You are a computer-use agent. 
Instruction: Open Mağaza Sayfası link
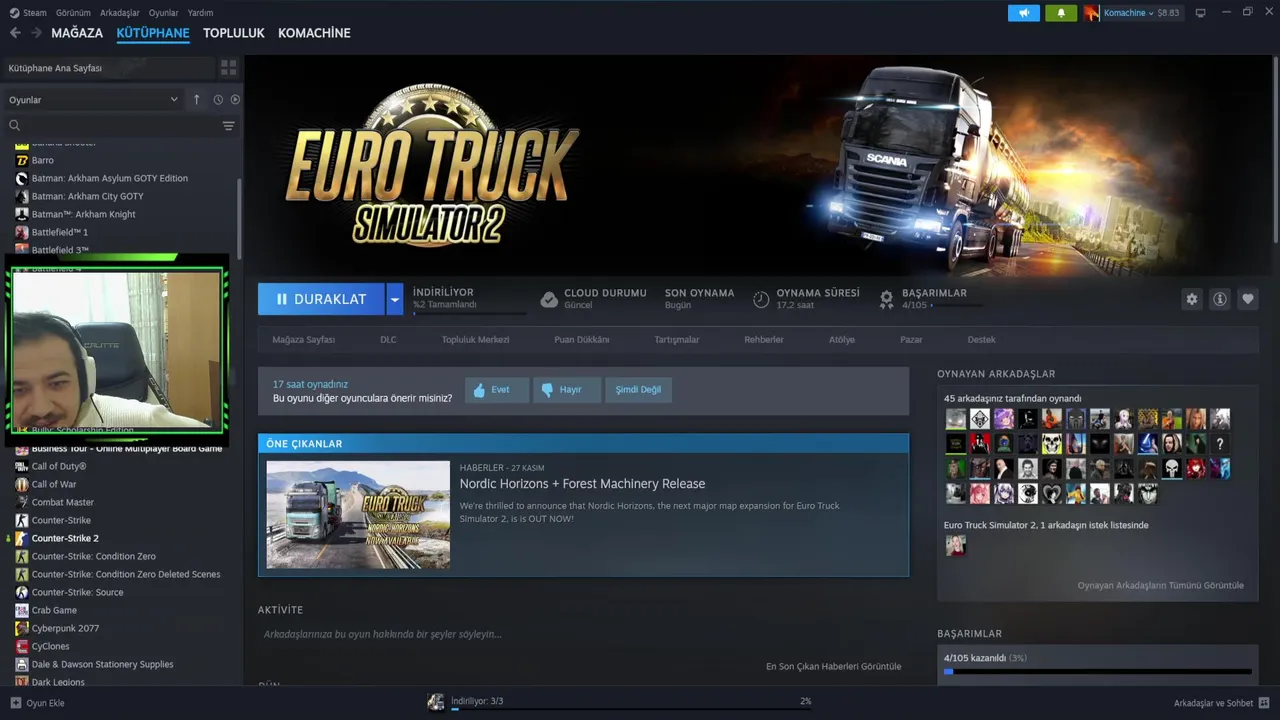(x=304, y=340)
